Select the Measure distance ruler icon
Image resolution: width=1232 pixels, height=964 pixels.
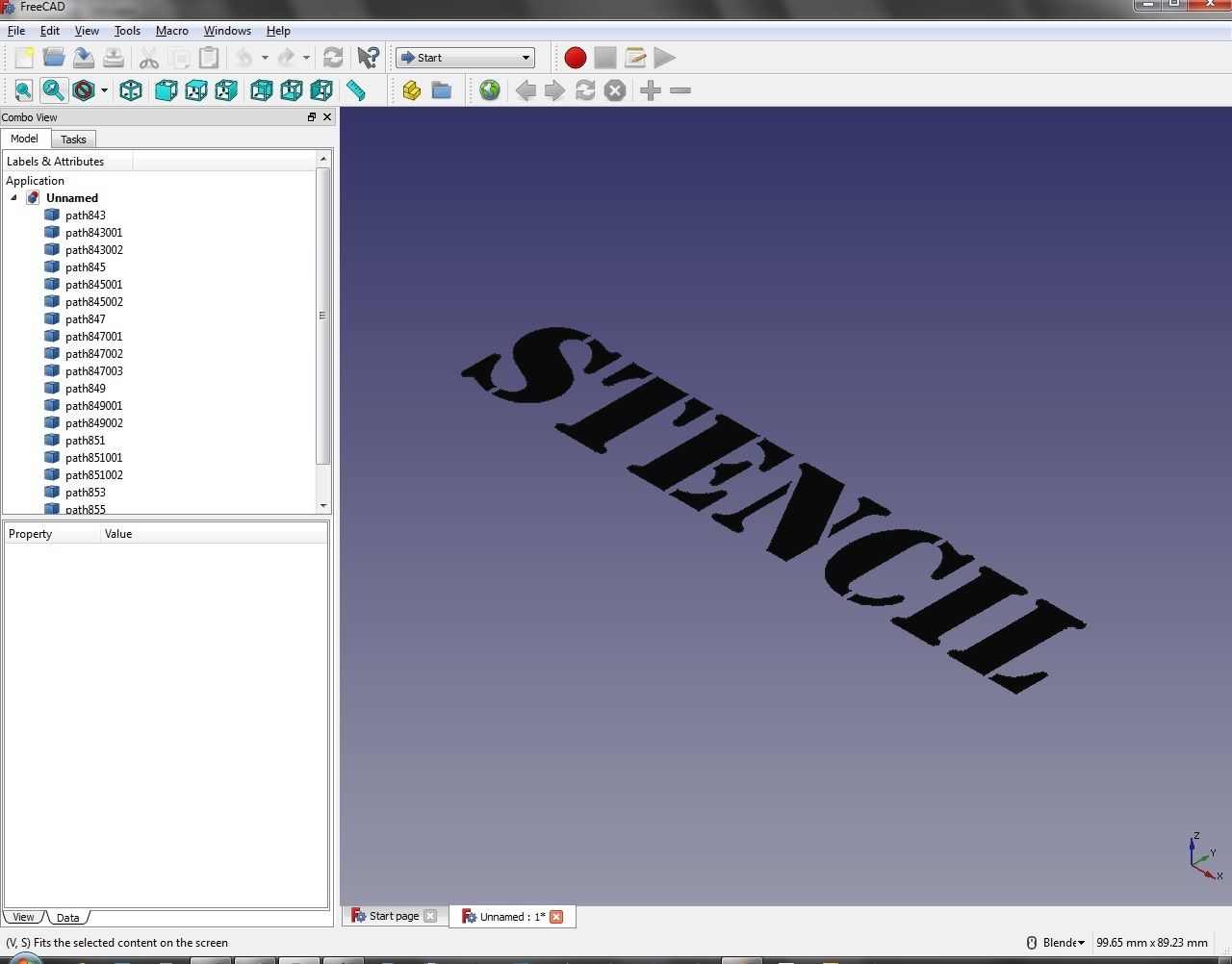click(358, 90)
